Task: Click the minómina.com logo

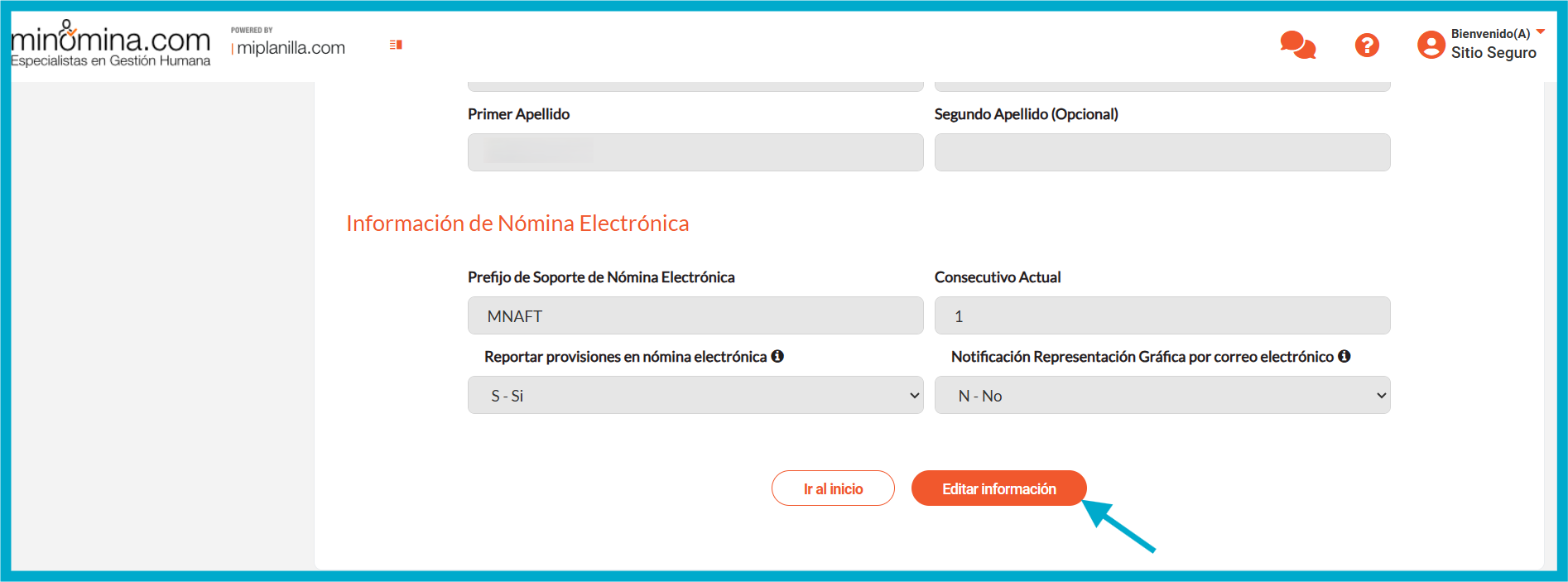Action: coord(110,44)
